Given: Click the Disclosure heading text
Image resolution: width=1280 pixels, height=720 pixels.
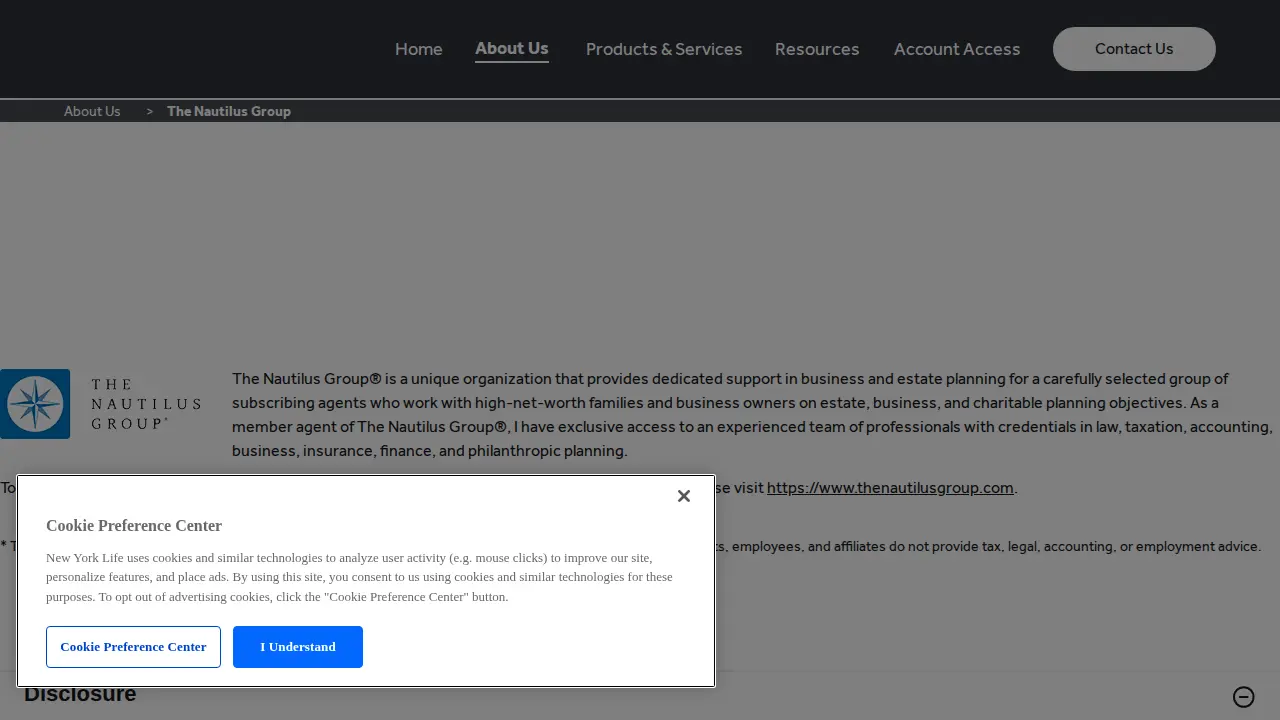Looking at the screenshot, I should [x=80, y=694].
